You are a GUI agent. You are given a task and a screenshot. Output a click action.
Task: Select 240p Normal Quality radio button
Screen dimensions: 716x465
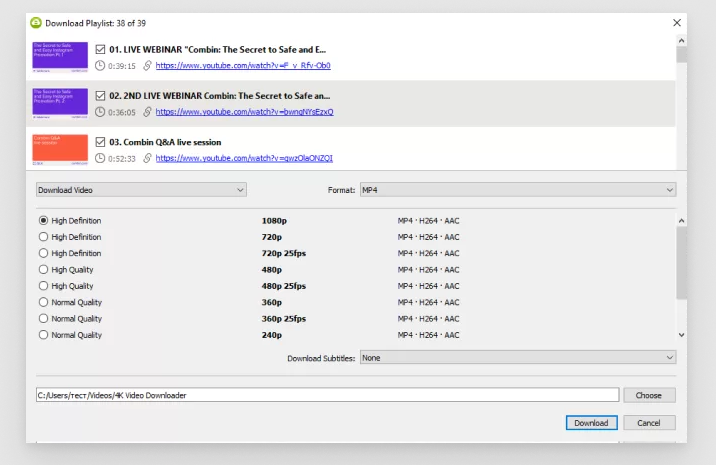click(x=43, y=335)
